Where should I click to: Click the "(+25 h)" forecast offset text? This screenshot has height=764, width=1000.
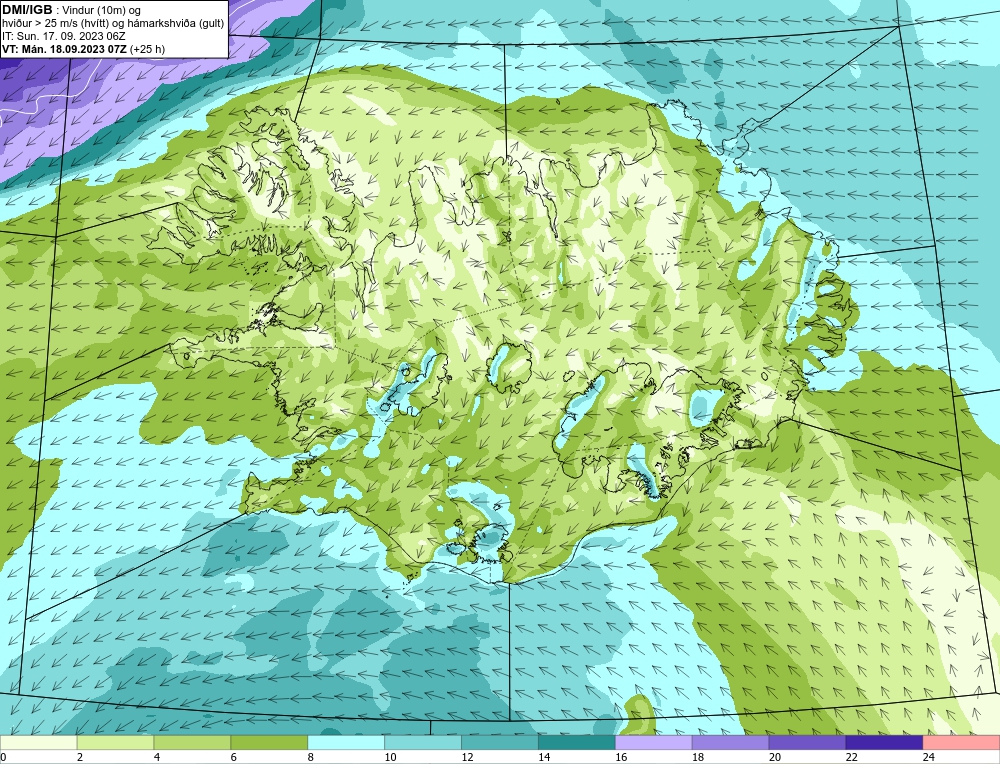[147, 49]
